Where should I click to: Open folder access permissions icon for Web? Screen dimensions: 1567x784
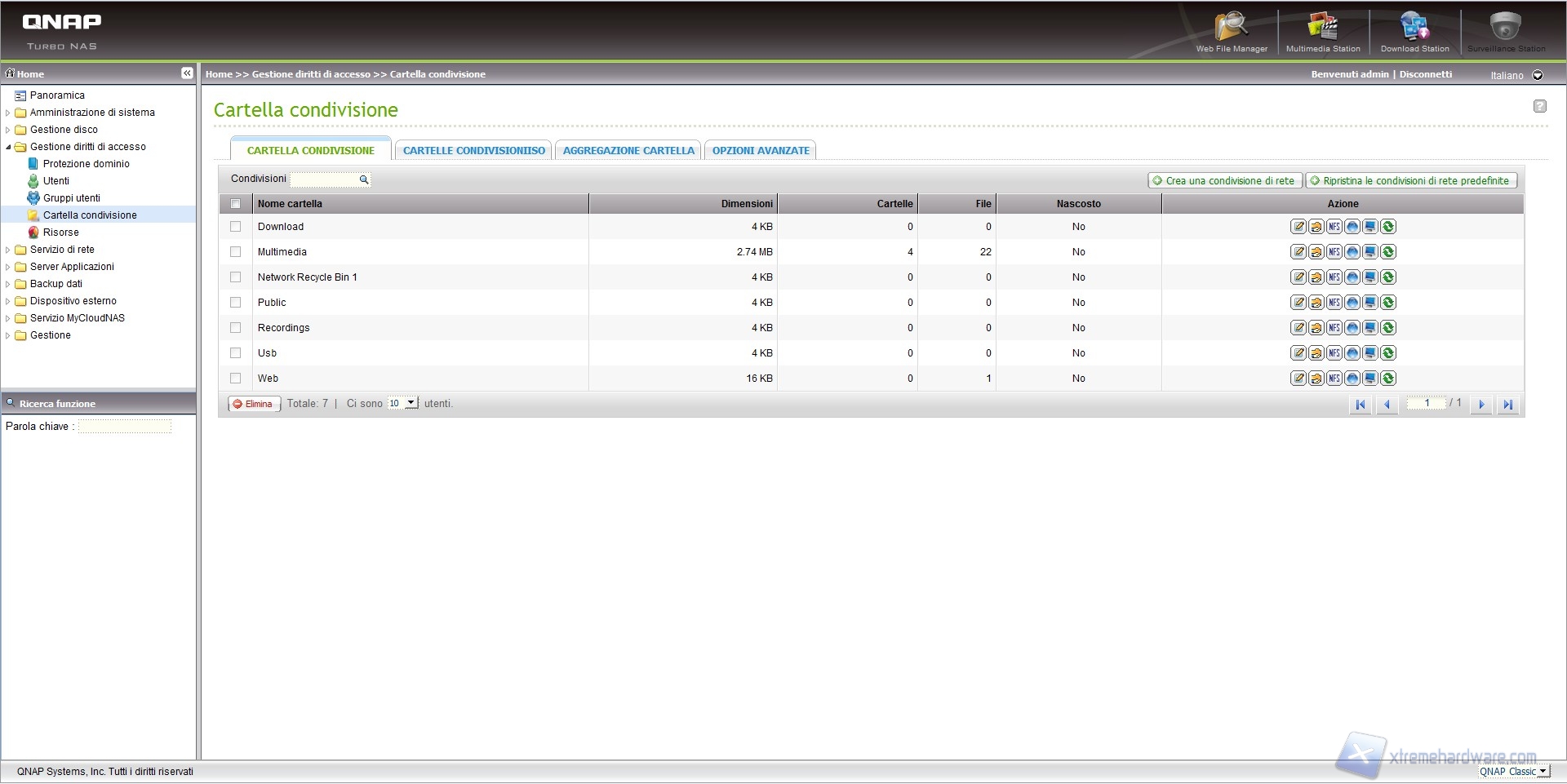1316,379
